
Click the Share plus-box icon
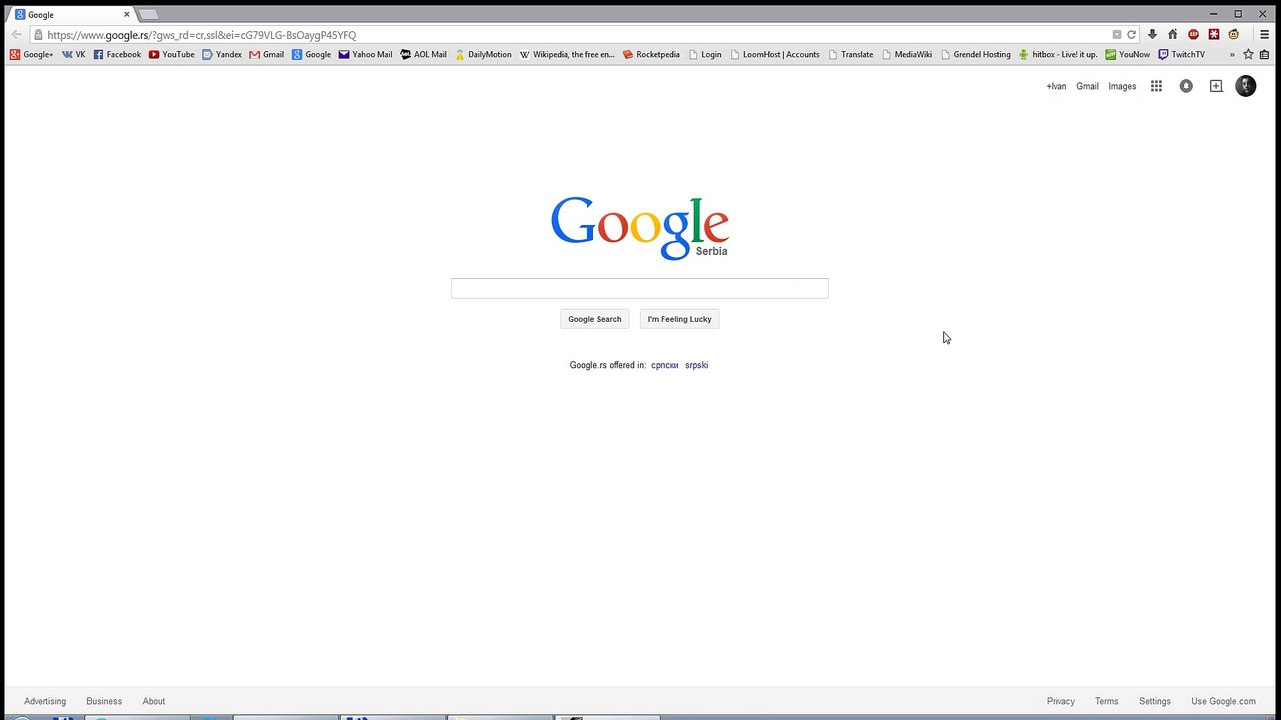1216,86
